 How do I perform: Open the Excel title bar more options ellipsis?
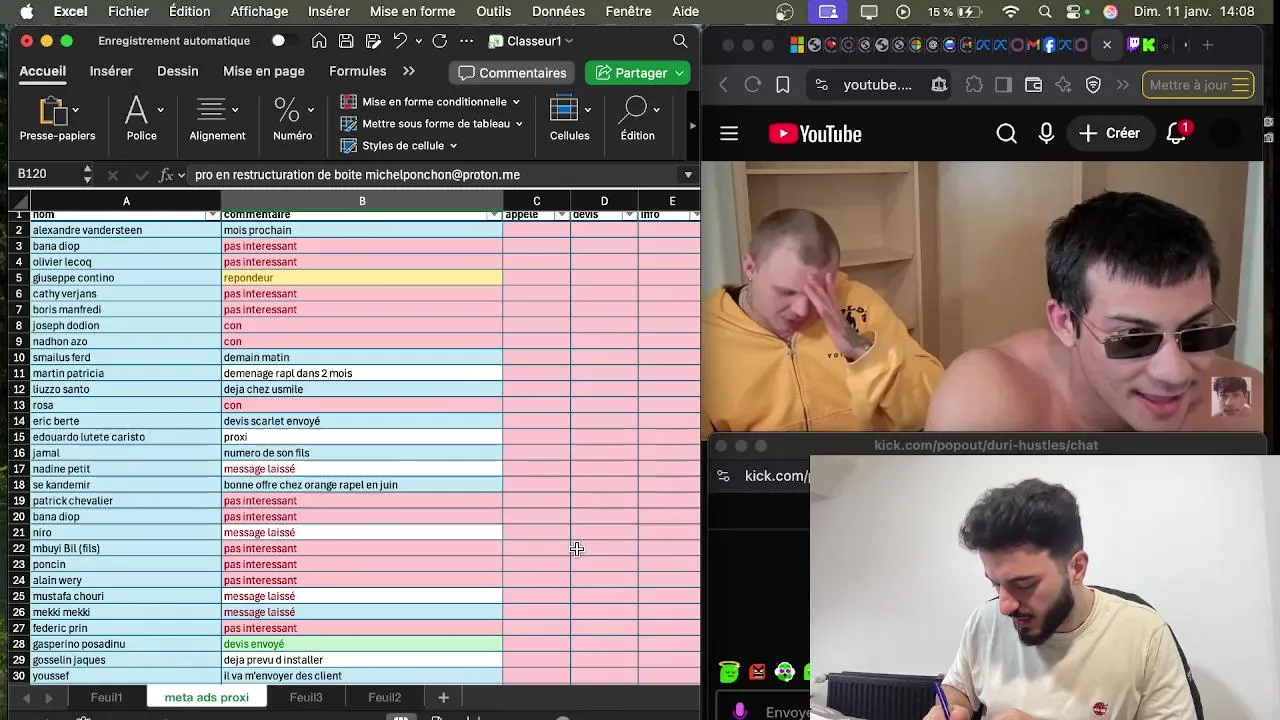pos(466,41)
